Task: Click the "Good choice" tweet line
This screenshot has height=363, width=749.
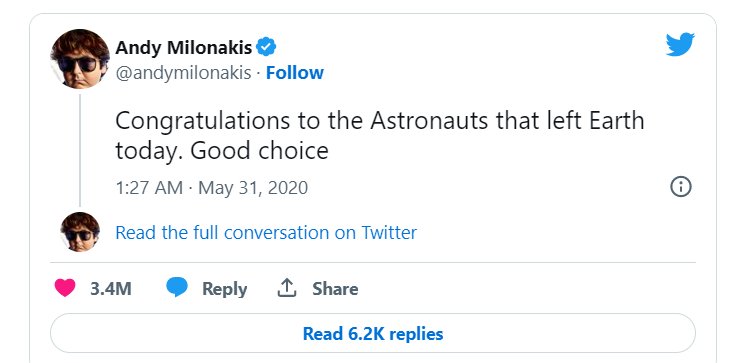Action: point(222,151)
